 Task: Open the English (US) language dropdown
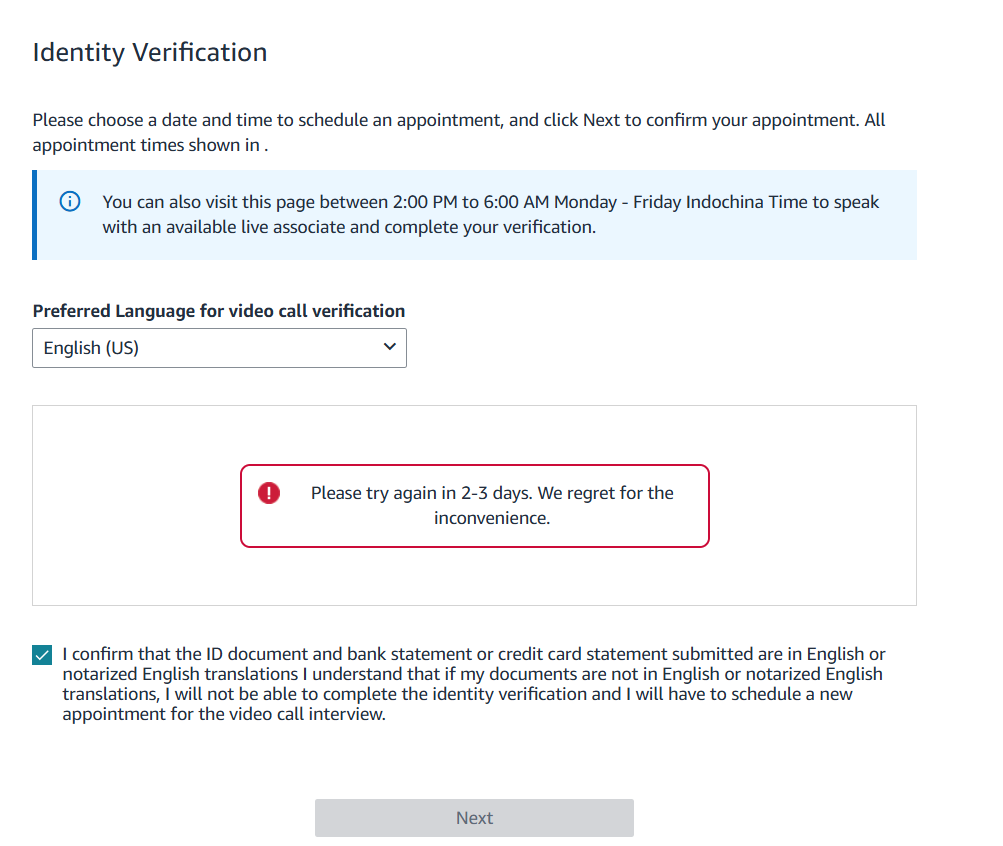[219, 348]
